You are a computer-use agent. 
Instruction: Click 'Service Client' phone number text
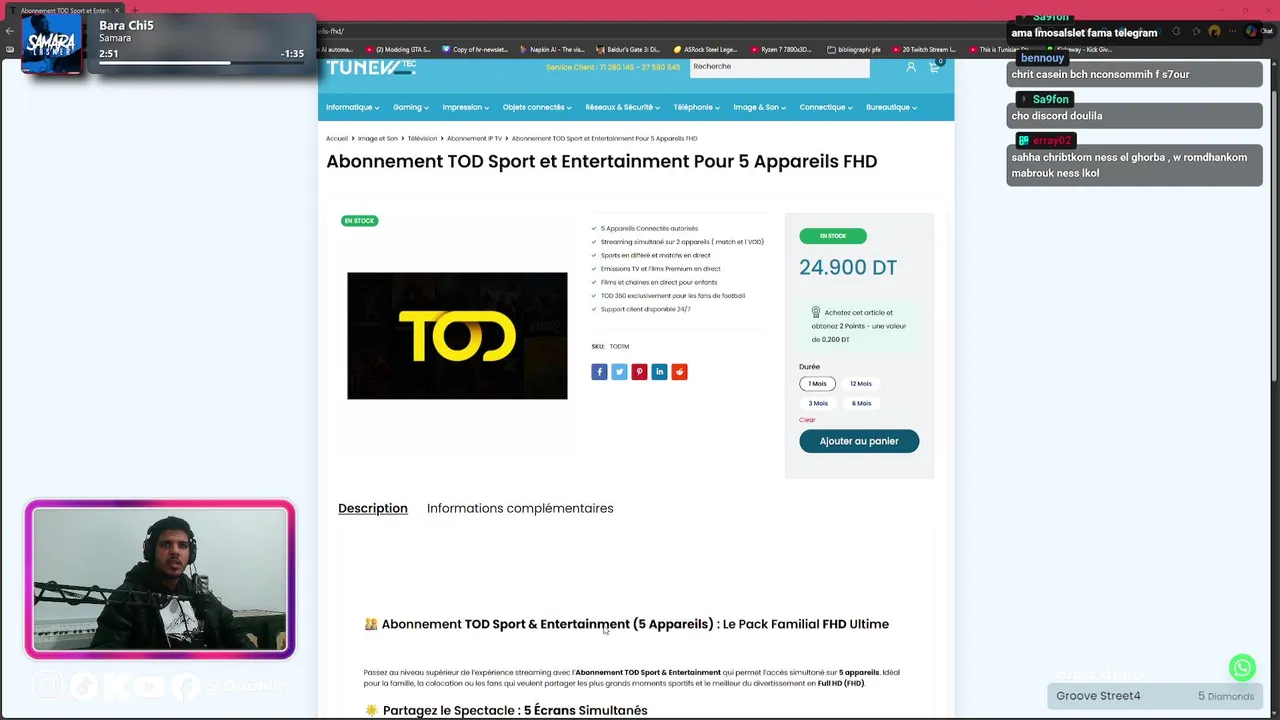[x=613, y=68]
